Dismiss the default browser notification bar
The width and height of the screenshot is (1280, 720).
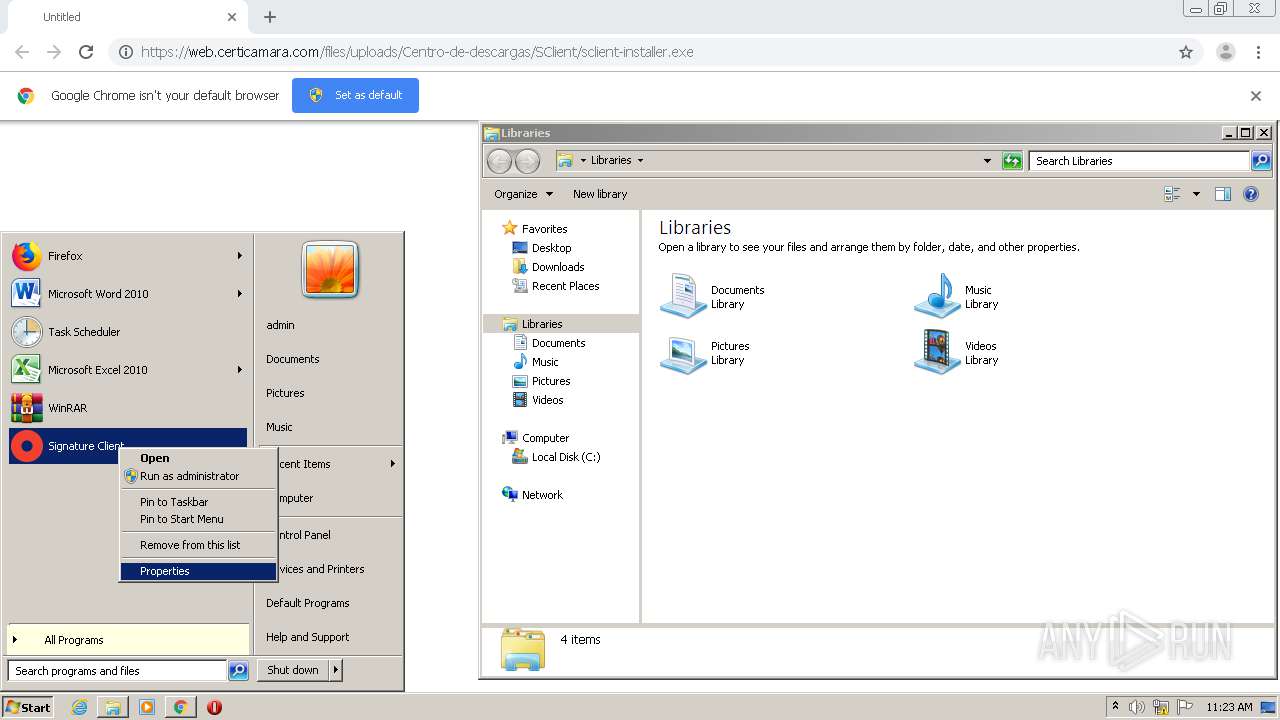click(x=1256, y=96)
